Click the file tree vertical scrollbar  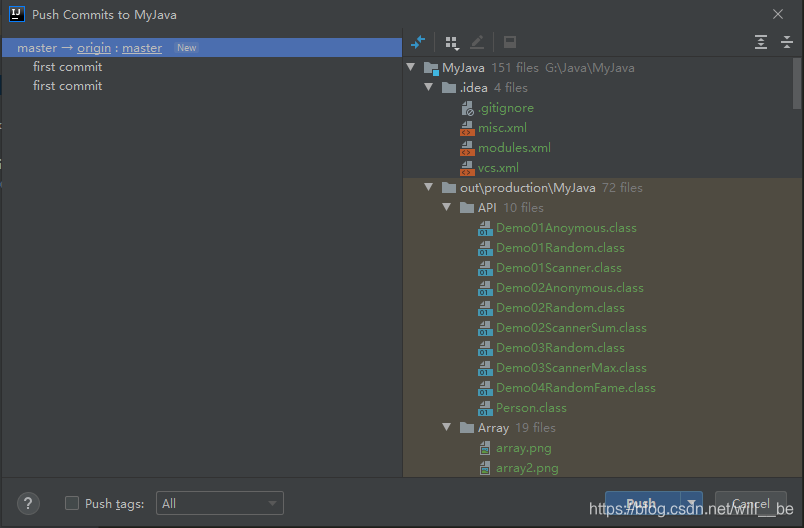tap(796, 84)
